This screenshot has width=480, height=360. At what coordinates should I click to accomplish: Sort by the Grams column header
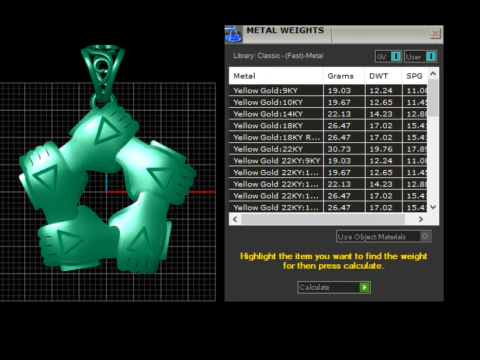[x=344, y=76]
